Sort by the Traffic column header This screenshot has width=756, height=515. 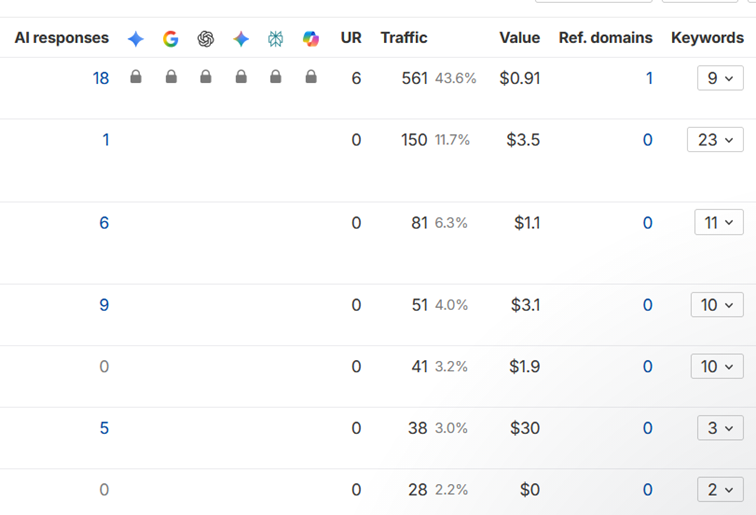404,38
